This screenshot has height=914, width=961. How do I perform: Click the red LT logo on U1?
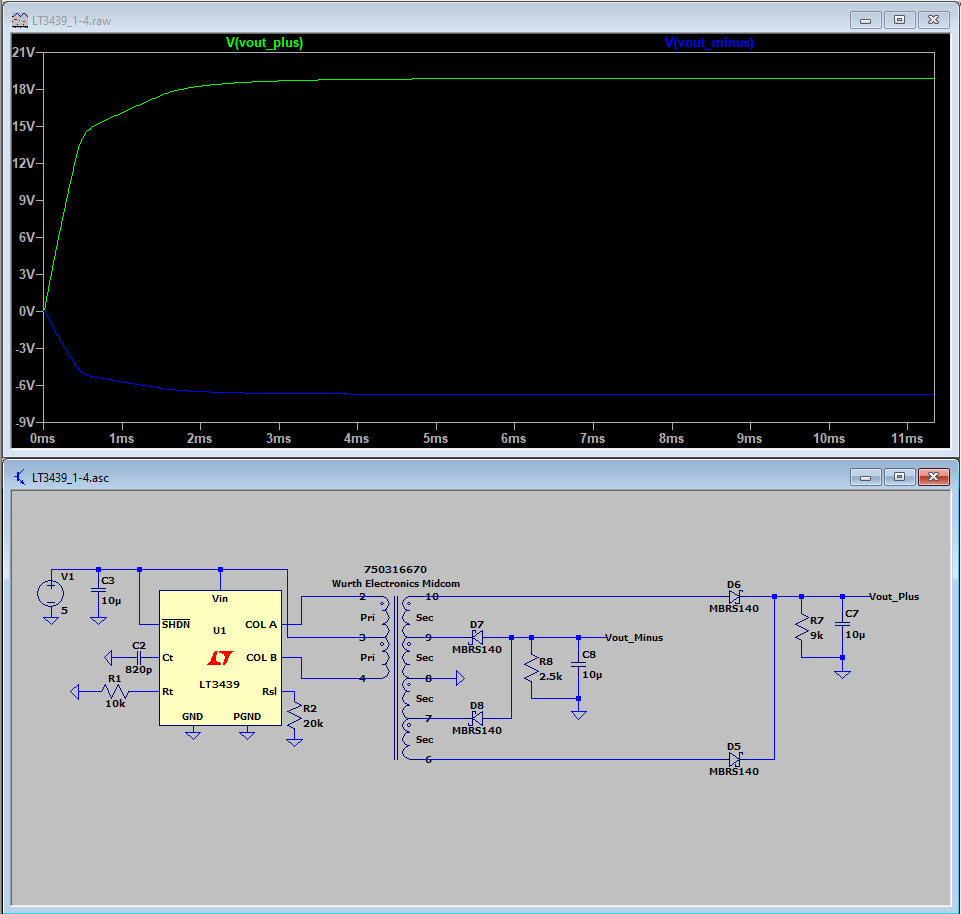pyautogui.click(x=220, y=658)
